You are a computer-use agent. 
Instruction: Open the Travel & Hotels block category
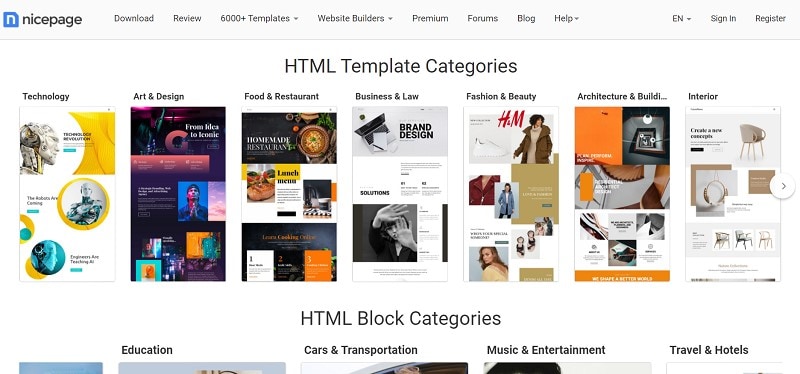709,350
